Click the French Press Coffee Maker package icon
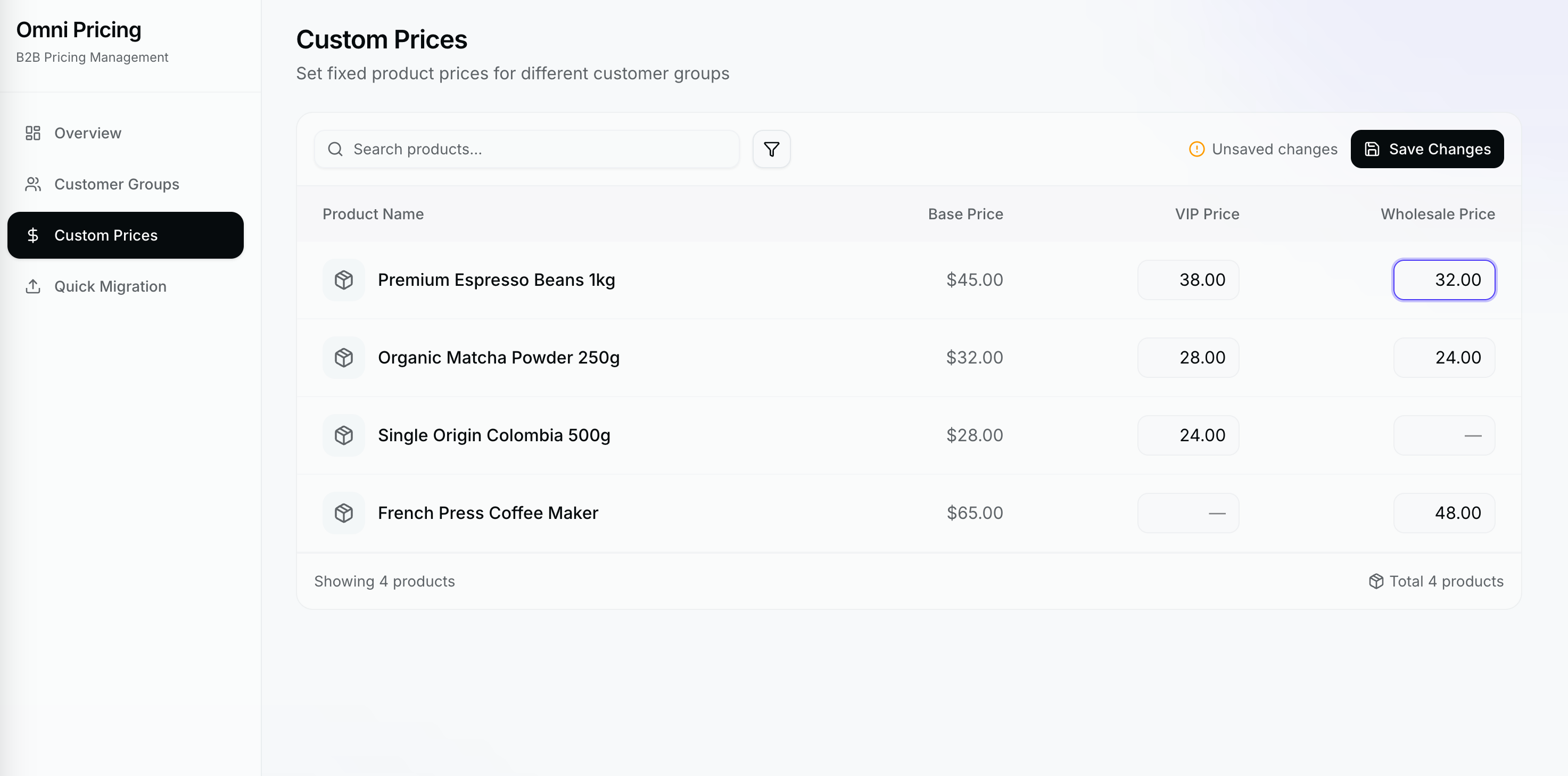The width and height of the screenshot is (1568, 776). tap(344, 514)
